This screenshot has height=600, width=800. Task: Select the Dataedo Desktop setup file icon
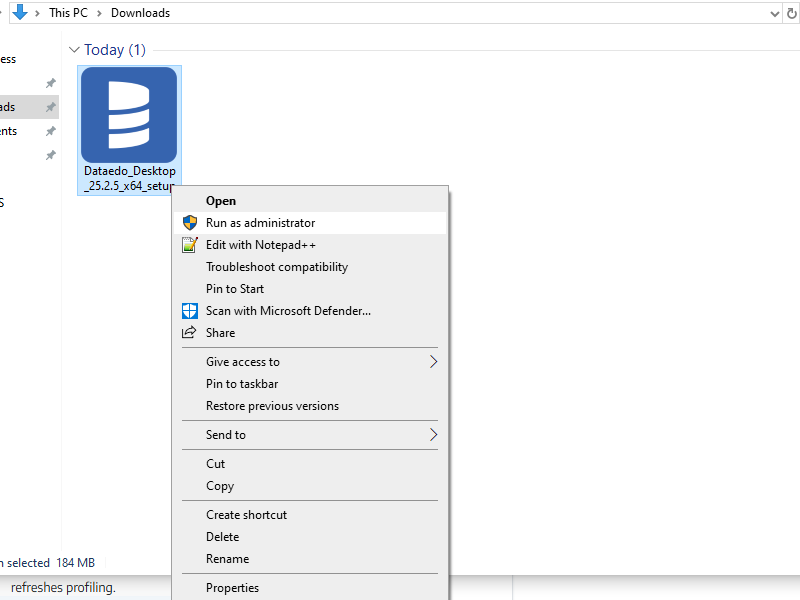pyautogui.click(x=129, y=115)
